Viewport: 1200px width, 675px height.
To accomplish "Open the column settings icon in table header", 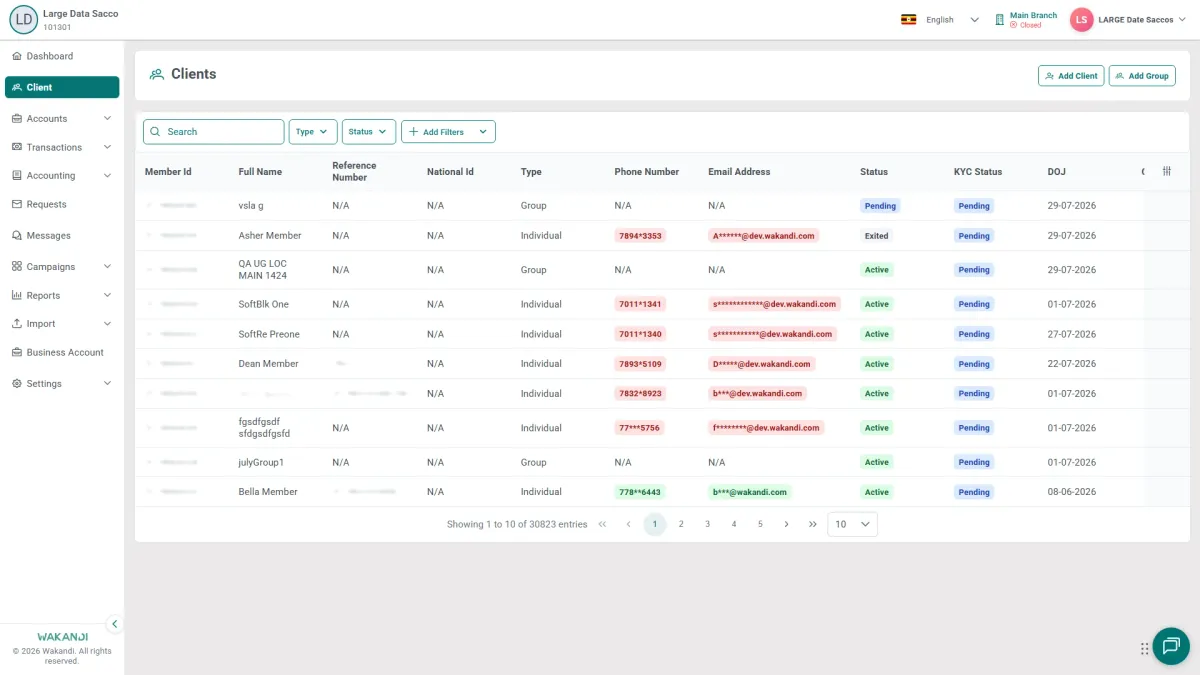I will pos(1167,171).
